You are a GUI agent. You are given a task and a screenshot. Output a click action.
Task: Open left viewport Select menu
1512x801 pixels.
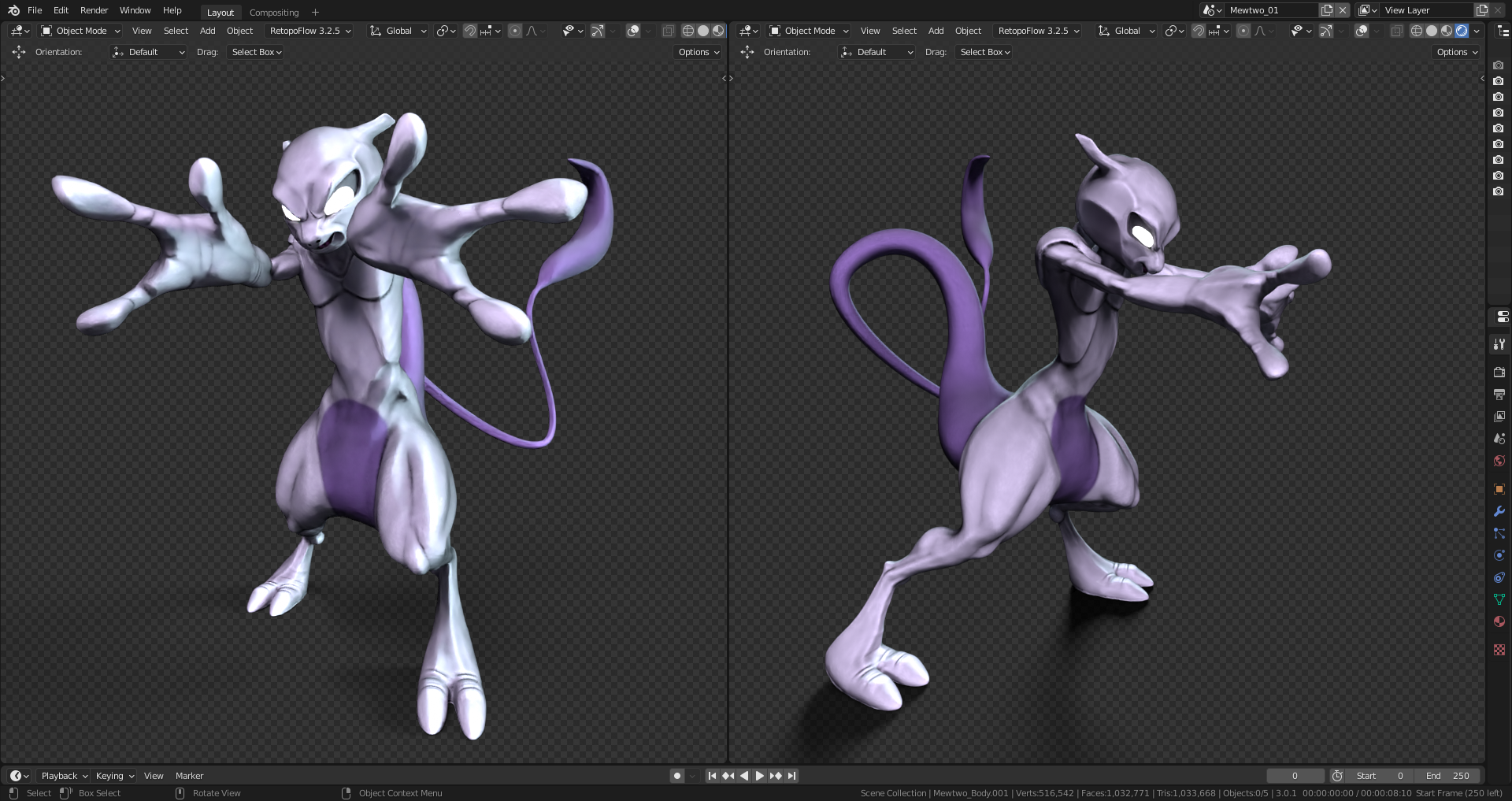click(x=176, y=31)
